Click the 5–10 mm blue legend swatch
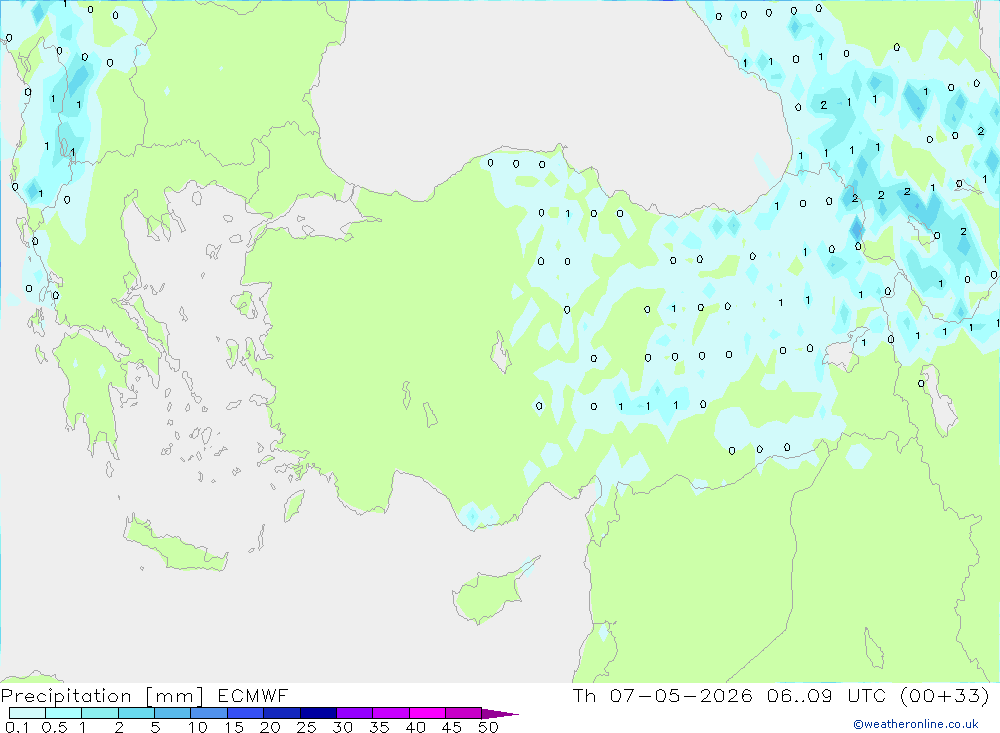This screenshot has width=1000, height=733. (x=172, y=713)
